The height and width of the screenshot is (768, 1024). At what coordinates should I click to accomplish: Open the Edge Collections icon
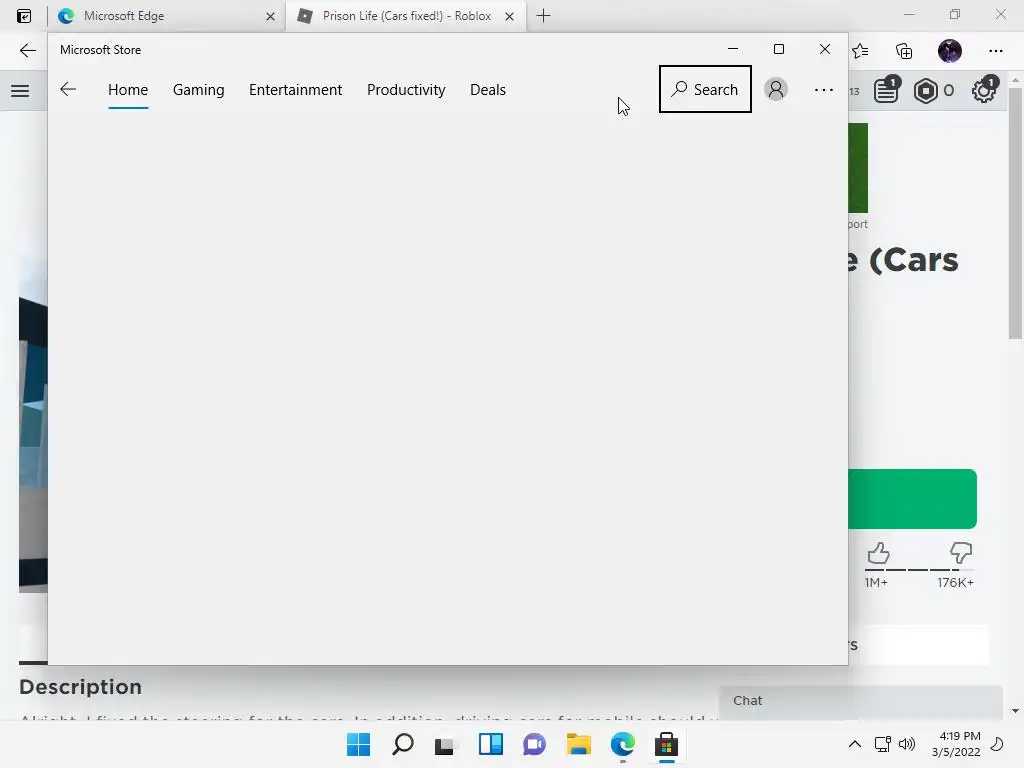point(904,51)
